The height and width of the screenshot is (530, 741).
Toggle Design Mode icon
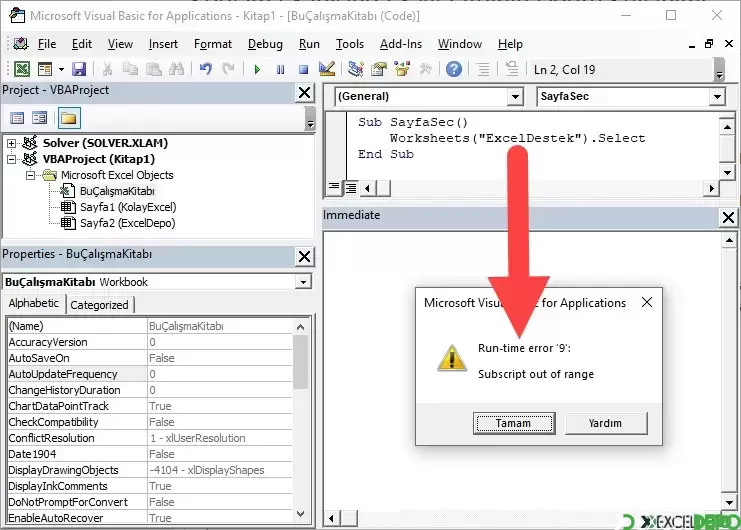tap(327, 69)
